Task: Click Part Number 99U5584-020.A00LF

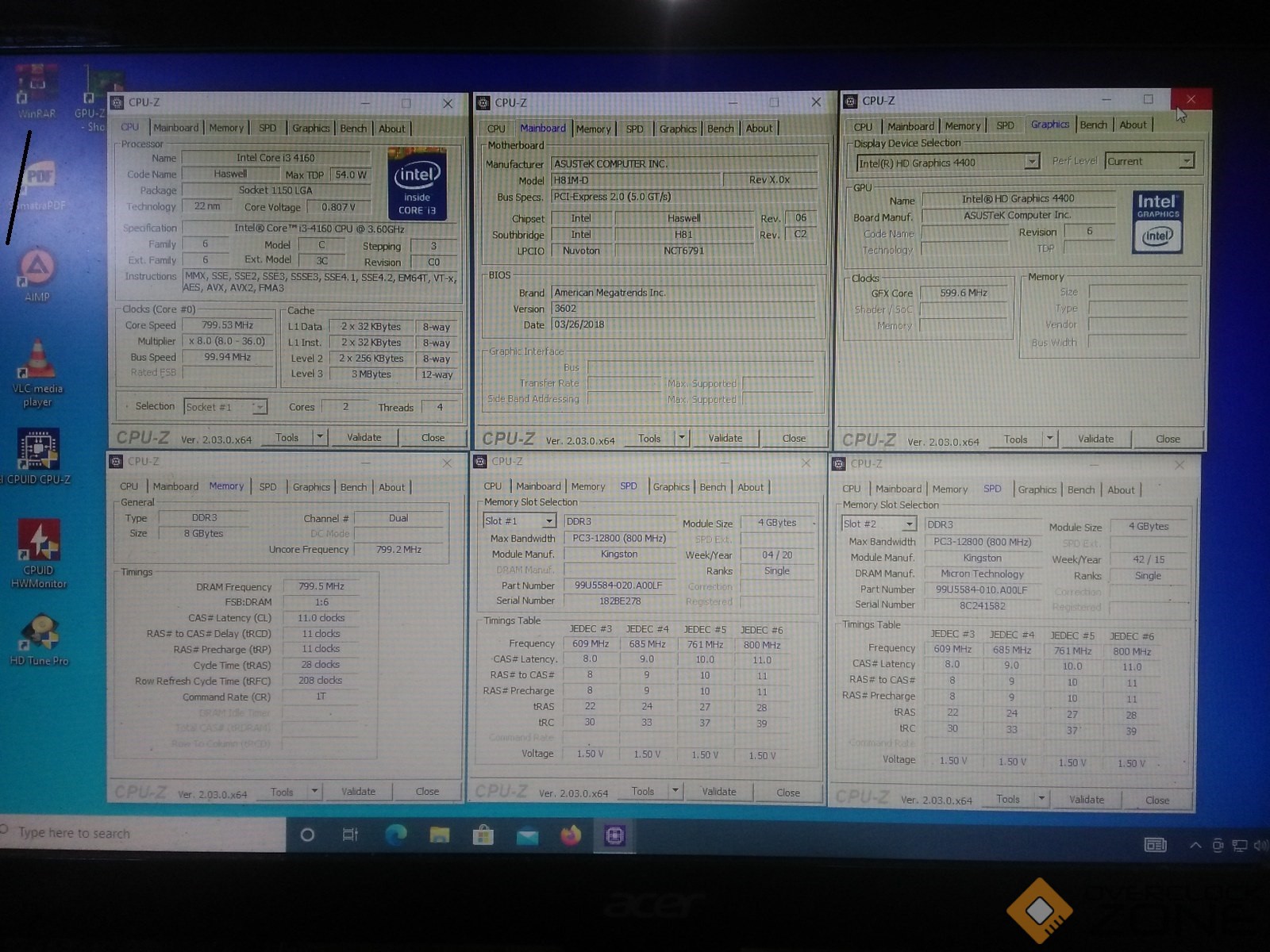Action: 619,585
